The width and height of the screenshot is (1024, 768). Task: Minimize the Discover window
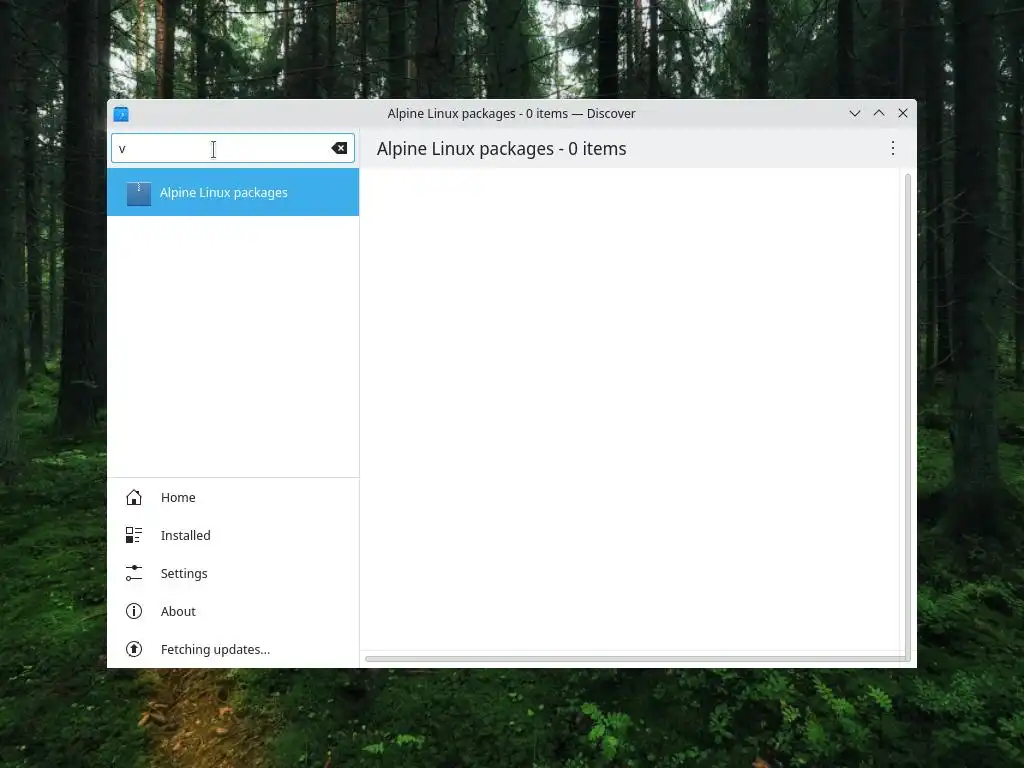(x=854, y=114)
